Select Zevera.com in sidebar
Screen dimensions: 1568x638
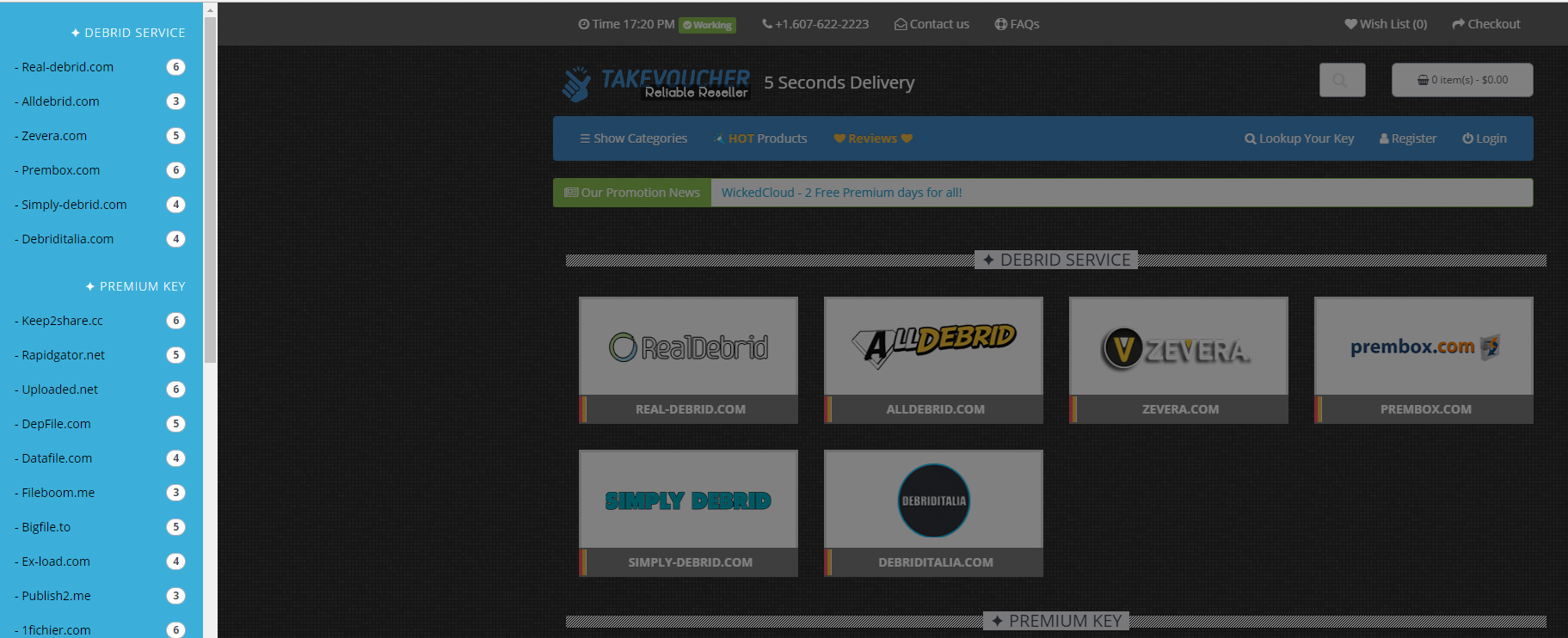tap(54, 136)
